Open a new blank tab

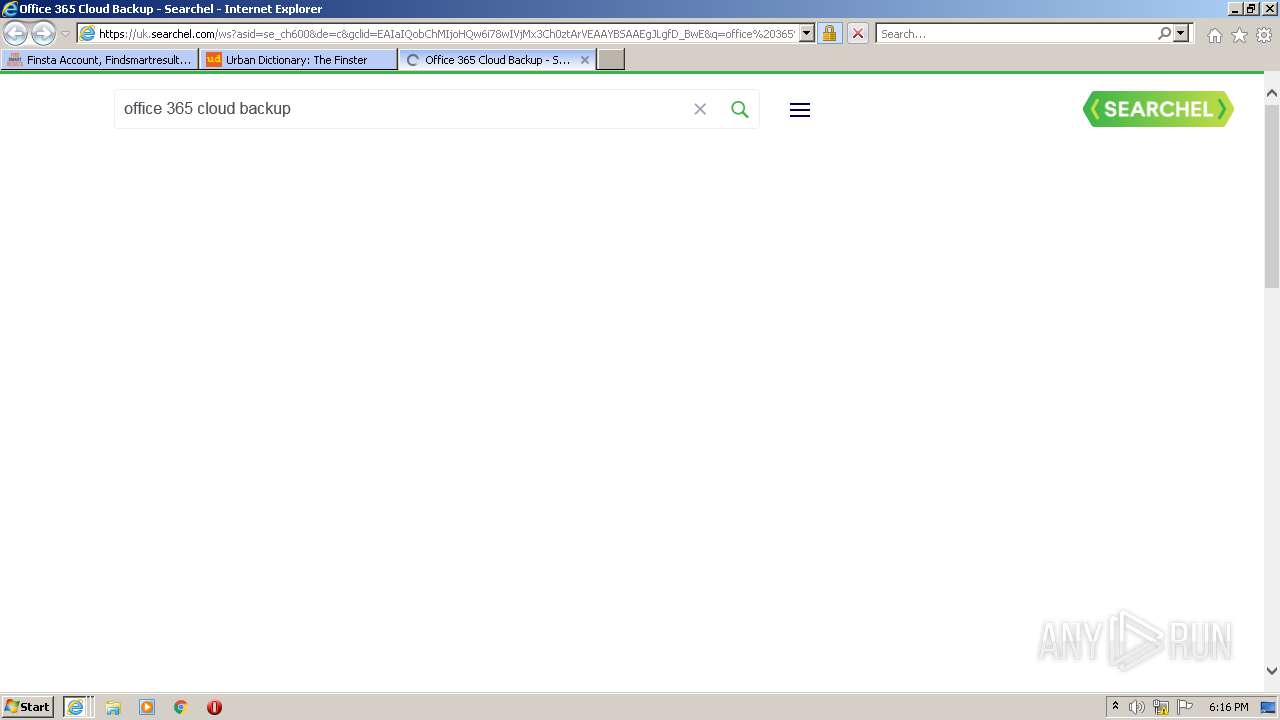click(x=611, y=60)
